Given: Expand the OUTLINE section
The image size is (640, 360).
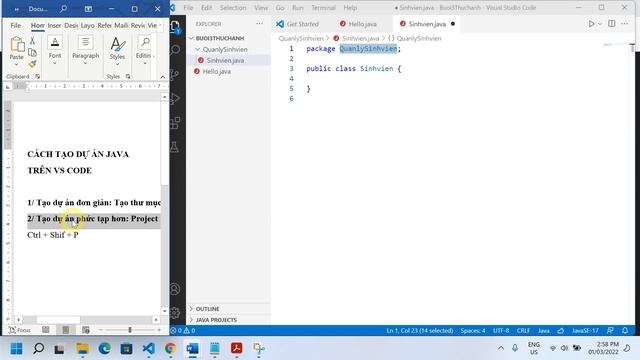Looking at the screenshot, I should (x=228, y=309).
